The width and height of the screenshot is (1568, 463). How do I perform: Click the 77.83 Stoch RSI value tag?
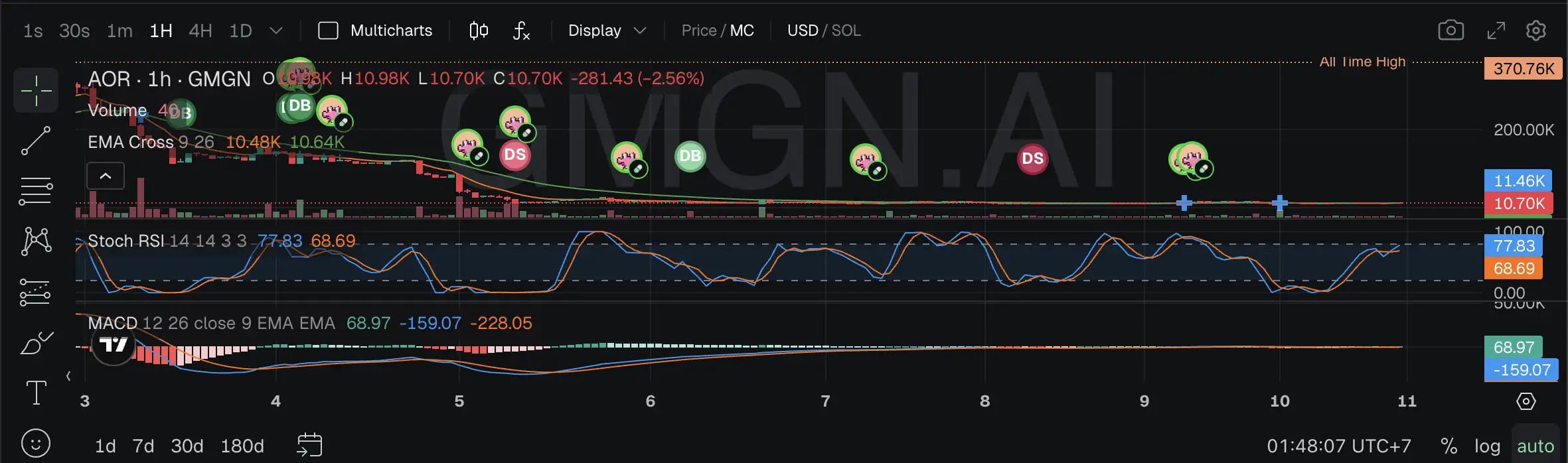point(1514,246)
